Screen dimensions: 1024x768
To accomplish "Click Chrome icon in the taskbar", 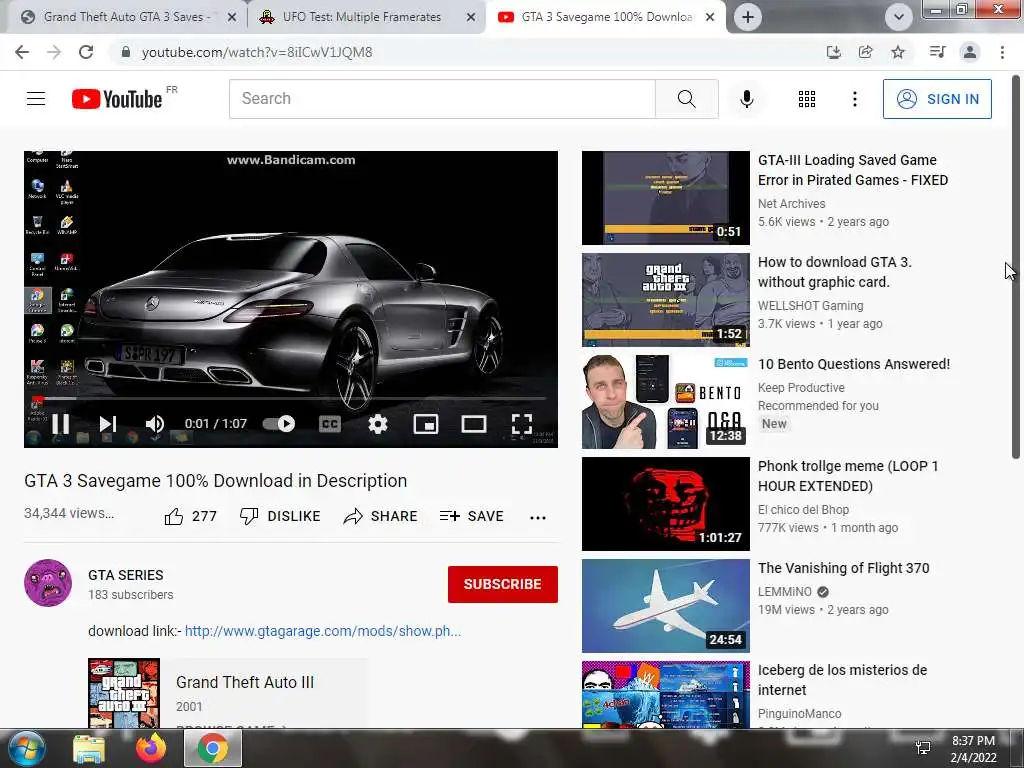I will (212, 748).
